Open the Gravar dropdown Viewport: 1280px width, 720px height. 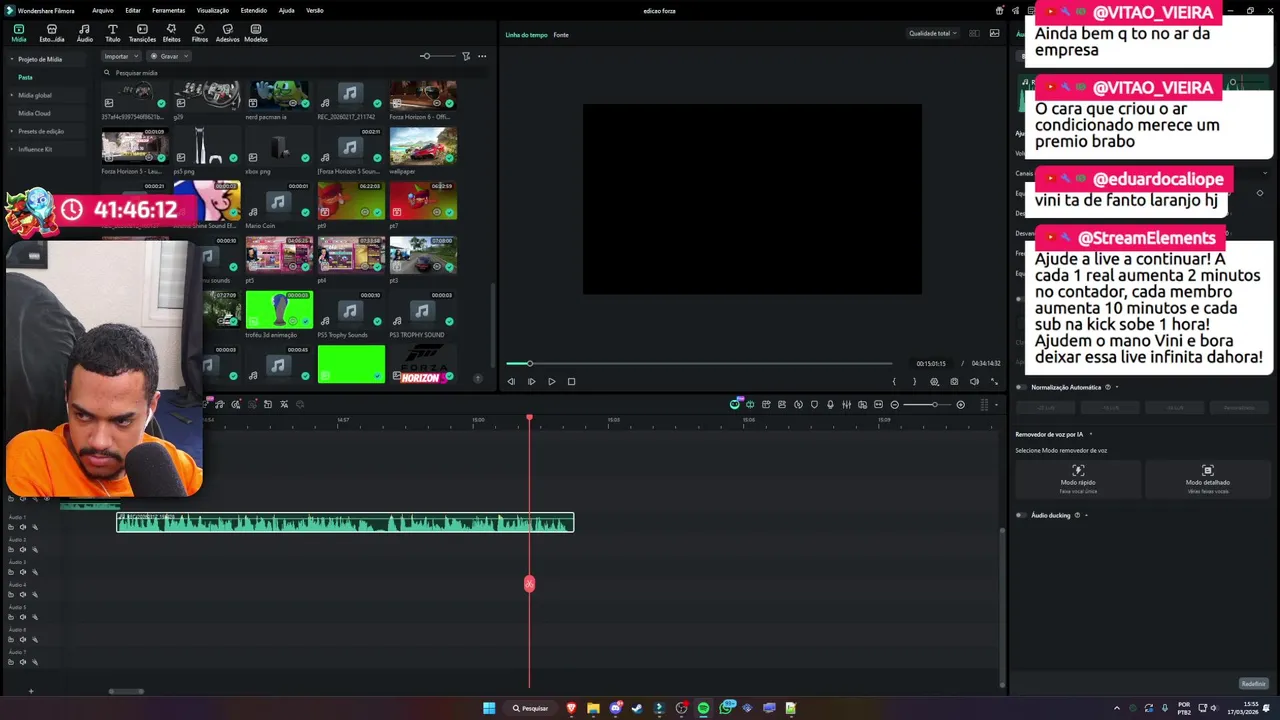pos(169,56)
